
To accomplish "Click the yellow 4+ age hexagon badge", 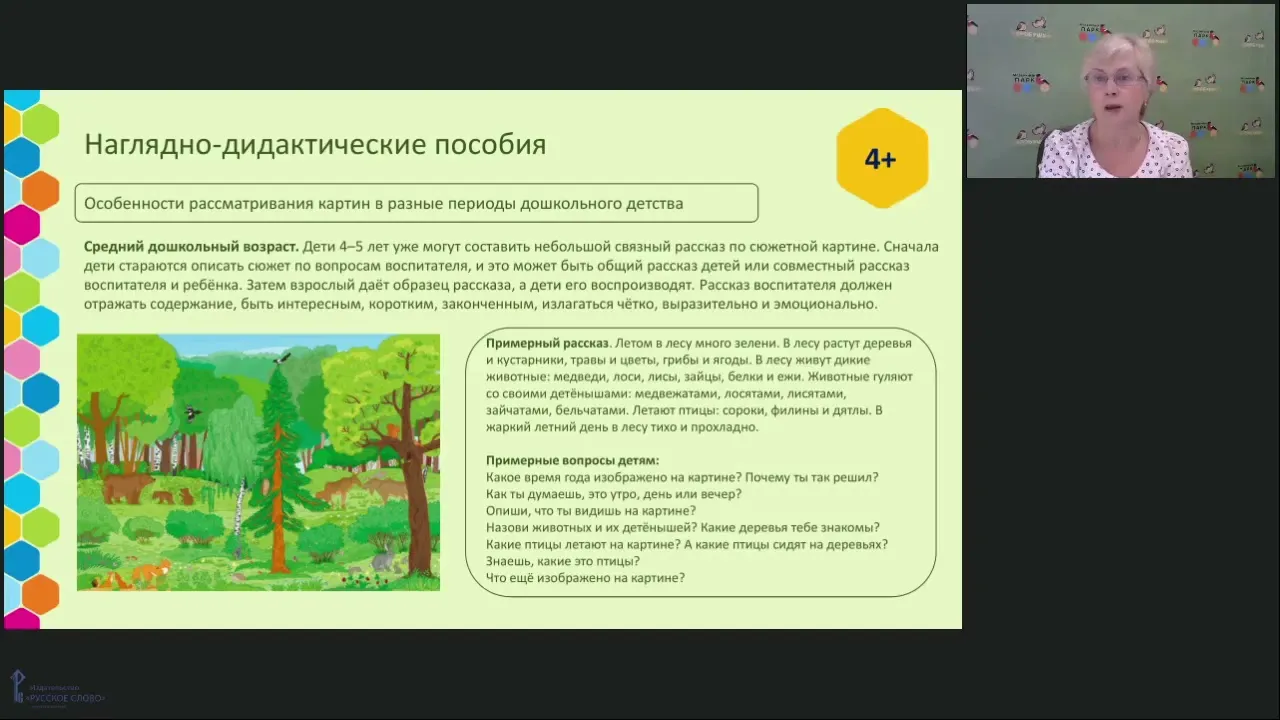I will 881,158.
